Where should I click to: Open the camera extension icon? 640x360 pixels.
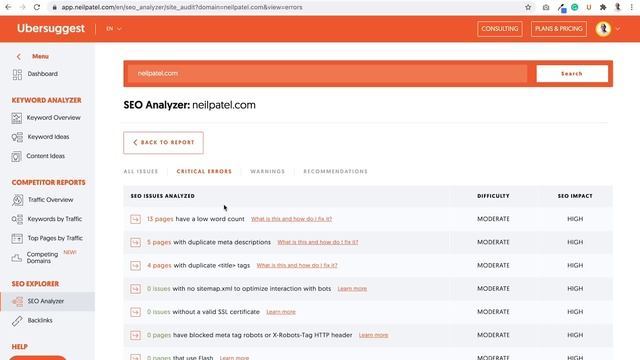click(546, 7)
